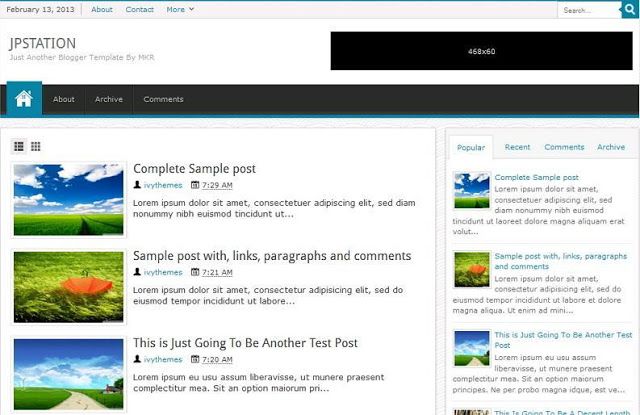Expand the More dropdown in top bar
Image resolution: width=640 pixels, height=415 pixels.
click(180, 9)
